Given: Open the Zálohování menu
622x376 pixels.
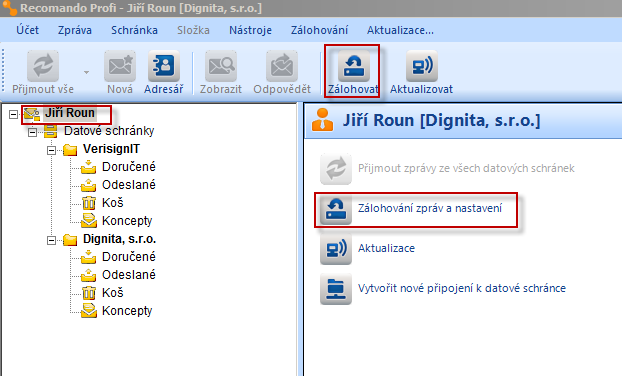Looking at the screenshot, I should tap(319, 30).
